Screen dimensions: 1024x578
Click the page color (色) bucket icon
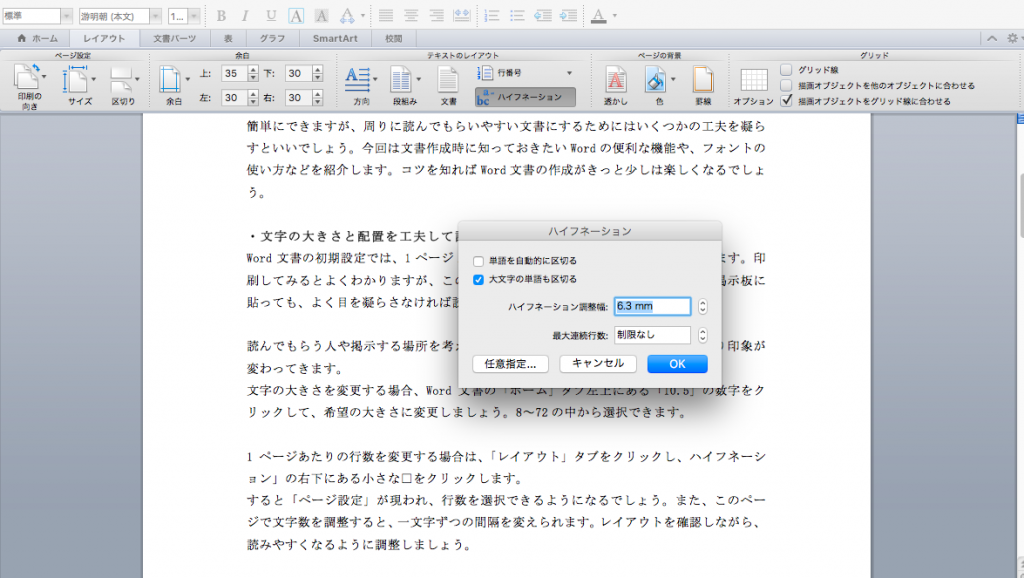(x=655, y=80)
